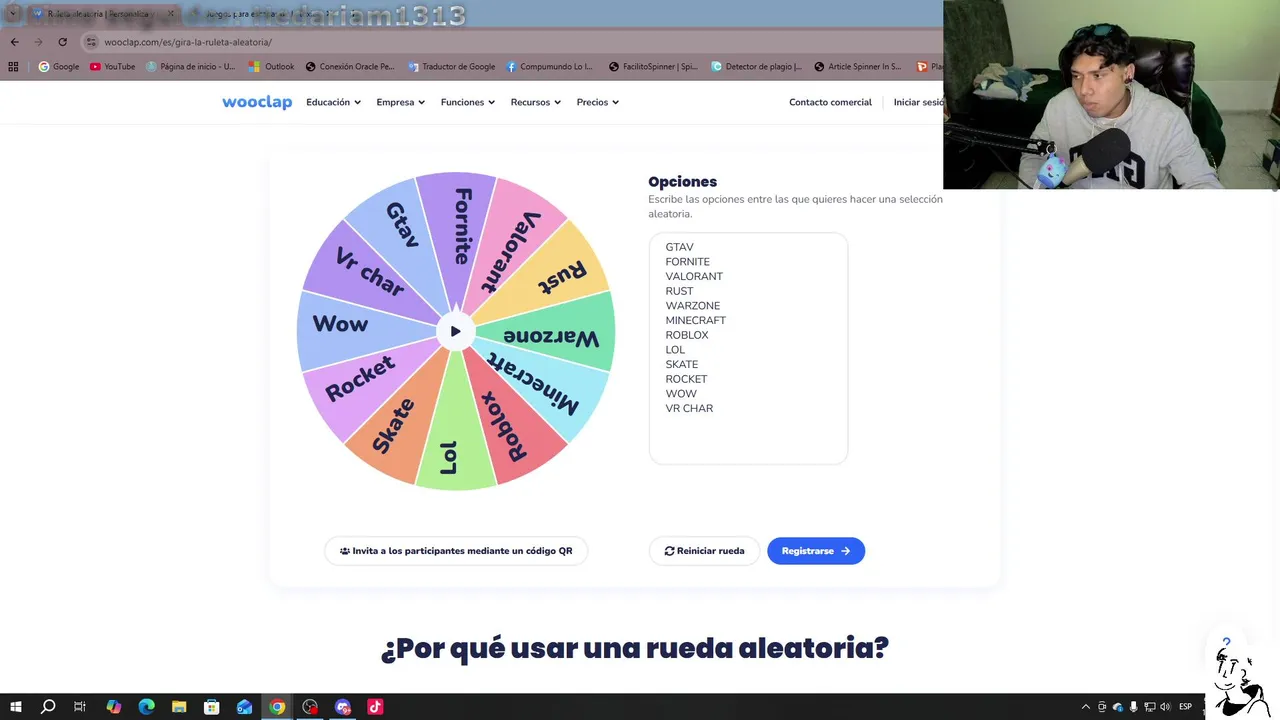Viewport: 1280px width, 720px height.
Task: Open Windows search from the taskbar
Action: coord(47,707)
